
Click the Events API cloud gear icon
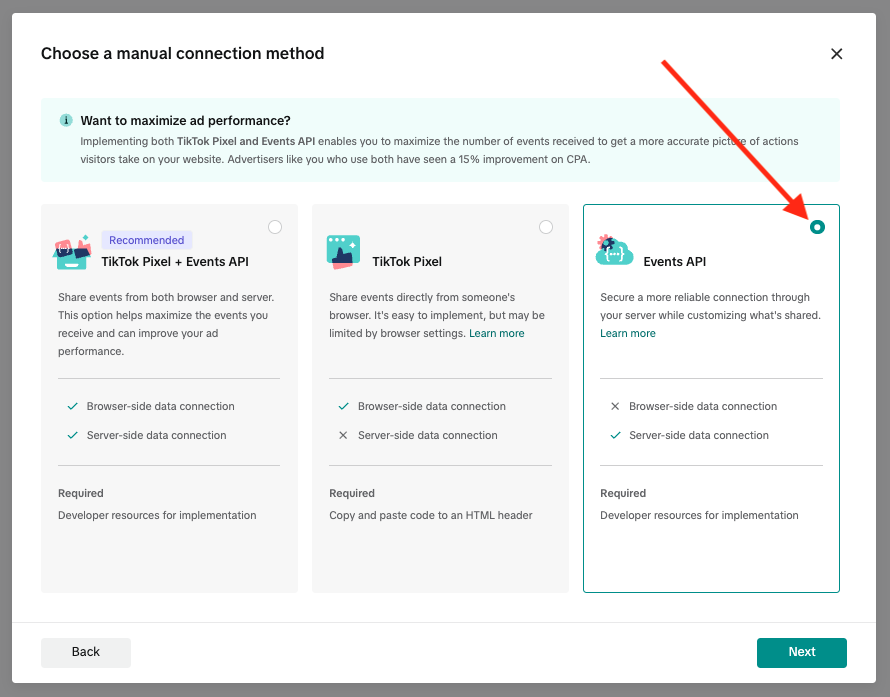click(614, 250)
